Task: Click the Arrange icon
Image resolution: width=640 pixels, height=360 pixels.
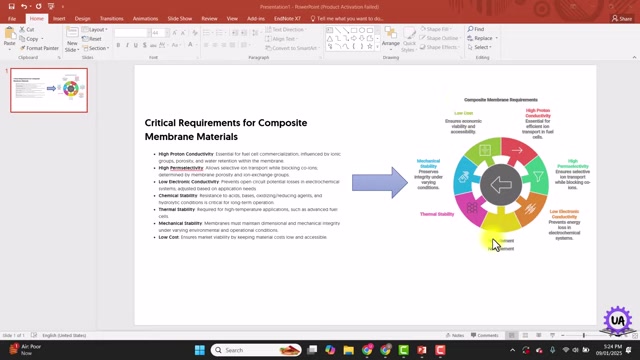Action: [391, 34]
